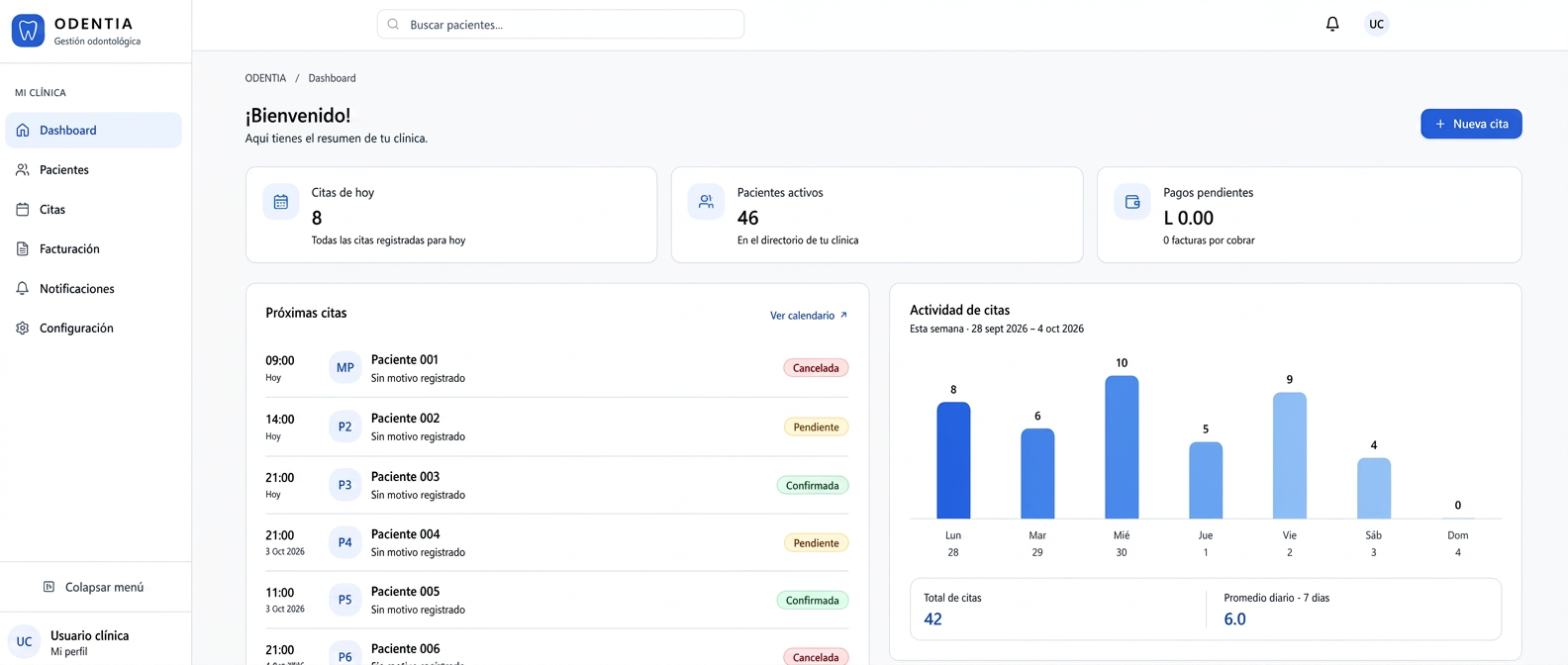Image resolution: width=1568 pixels, height=665 pixels.
Task: Click the Citas calendar icon in sidebar
Action: [x=23, y=209]
